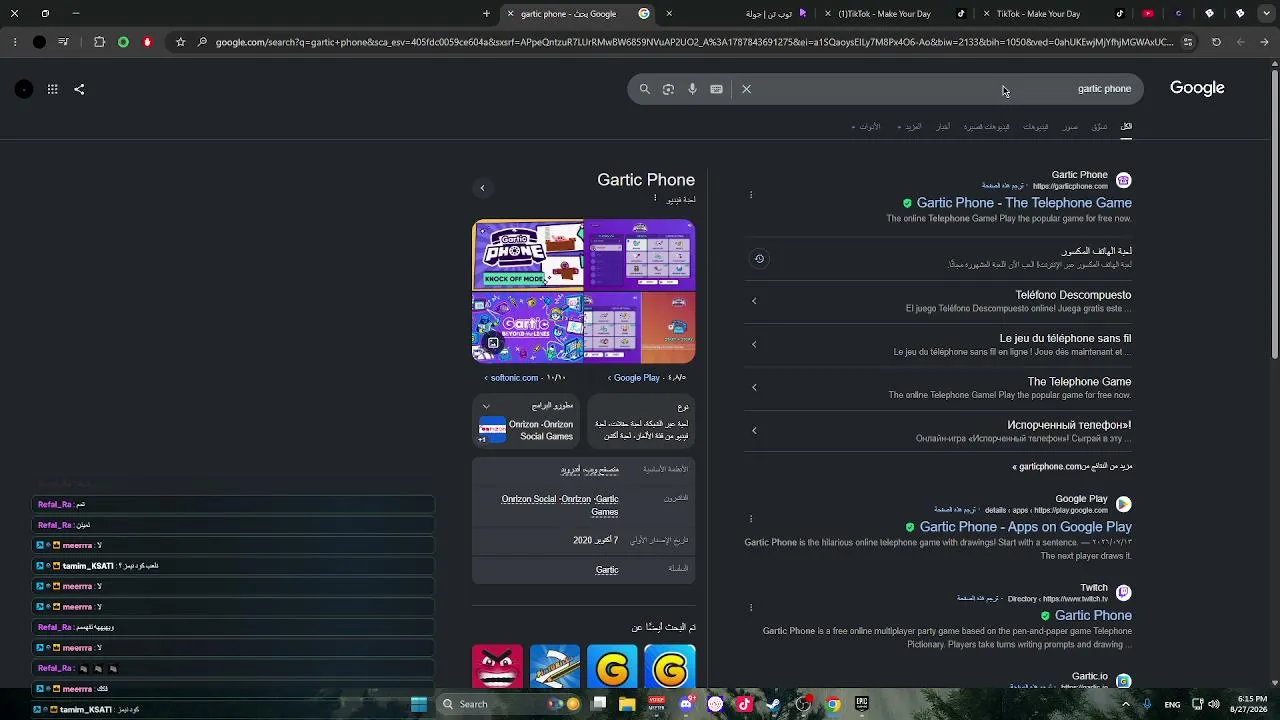The height and width of the screenshot is (720, 1280).
Task: Click the Google logo
Action: coord(1197,88)
